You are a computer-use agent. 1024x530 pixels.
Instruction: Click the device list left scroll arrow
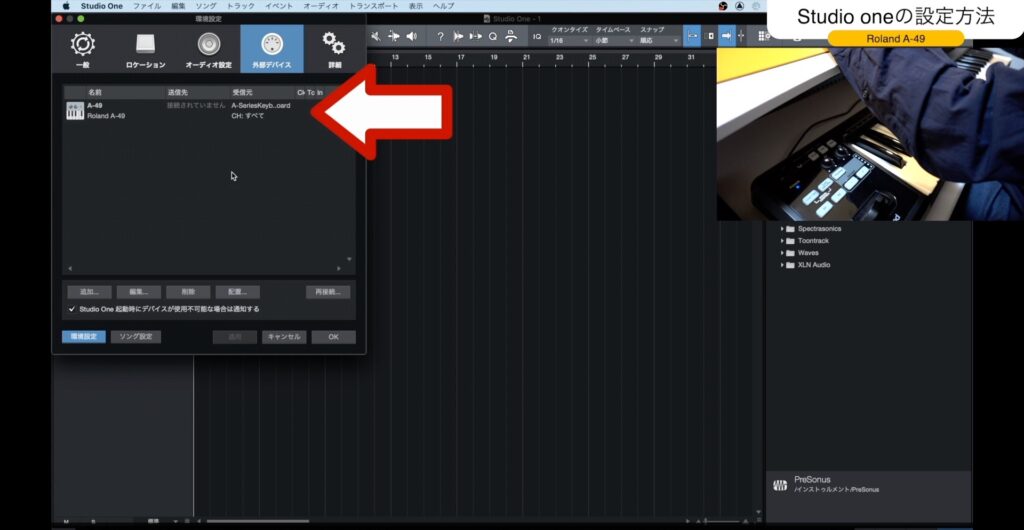tap(70, 268)
